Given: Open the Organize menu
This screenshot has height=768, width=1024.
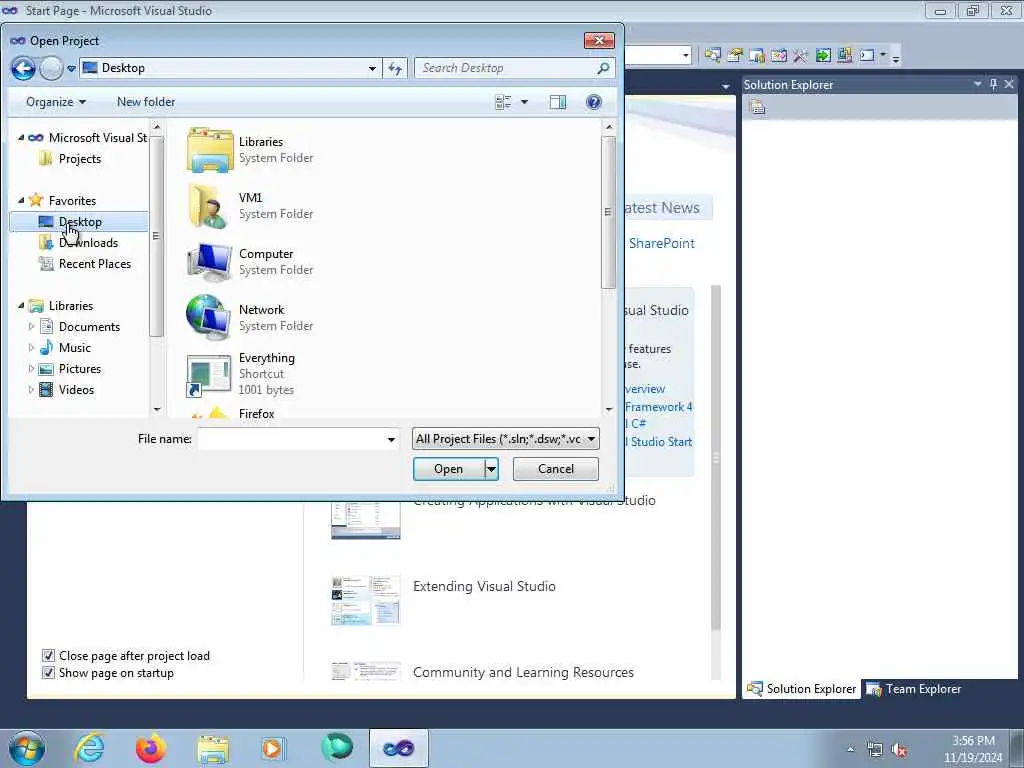Looking at the screenshot, I should click(x=56, y=102).
